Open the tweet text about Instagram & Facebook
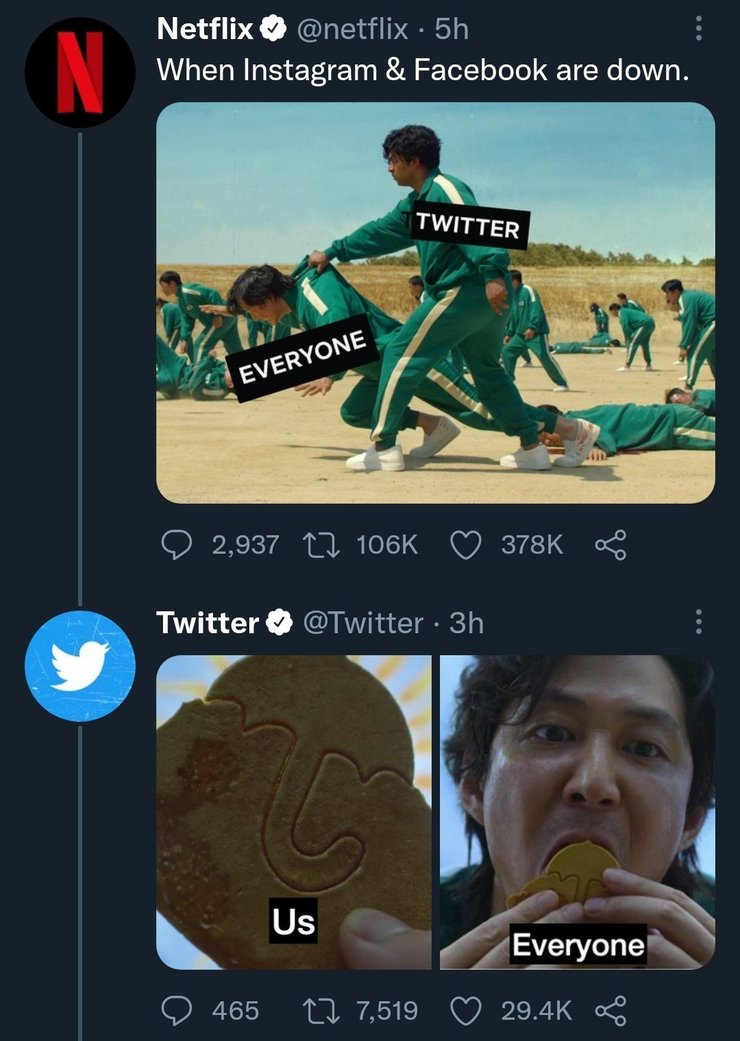Viewport: 740px width, 1041px height. click(423, 70)
